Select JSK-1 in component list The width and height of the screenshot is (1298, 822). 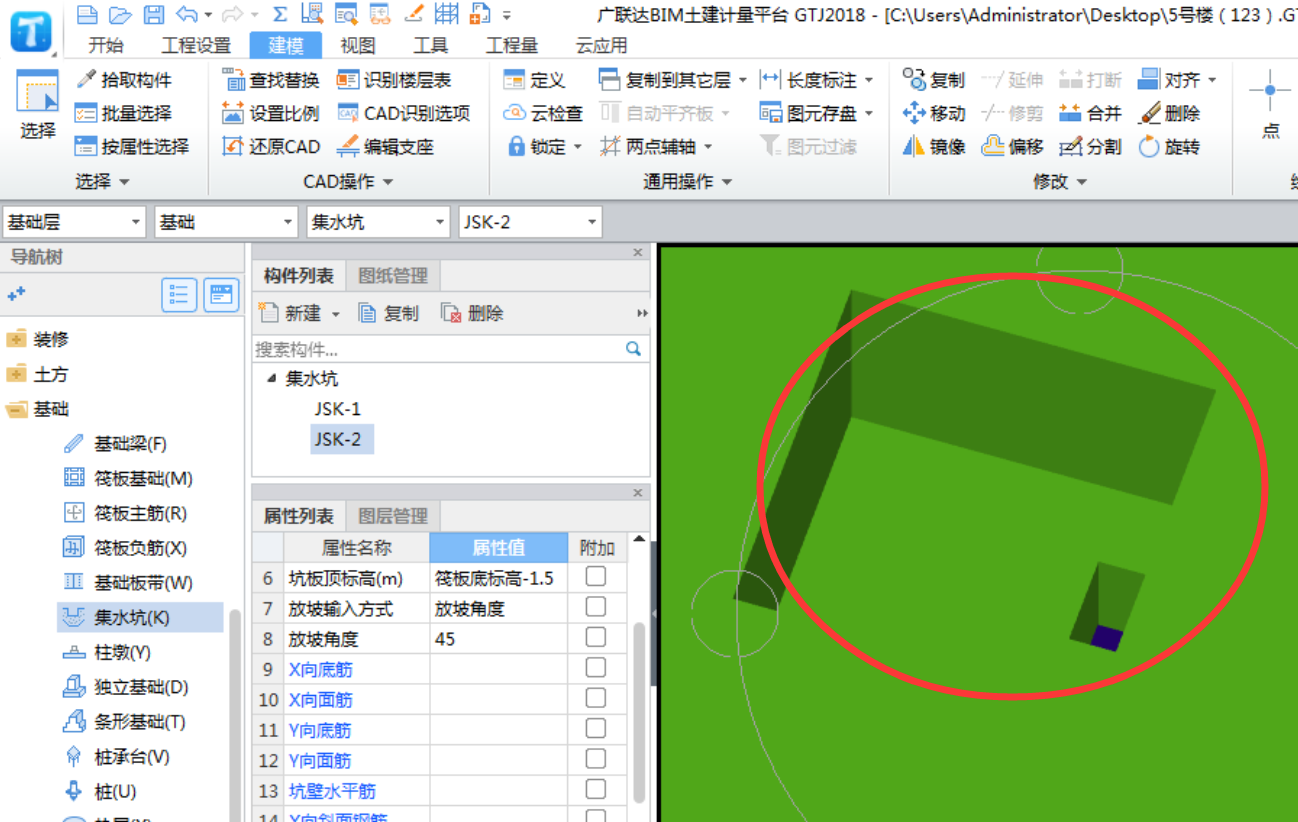[337, 408]
